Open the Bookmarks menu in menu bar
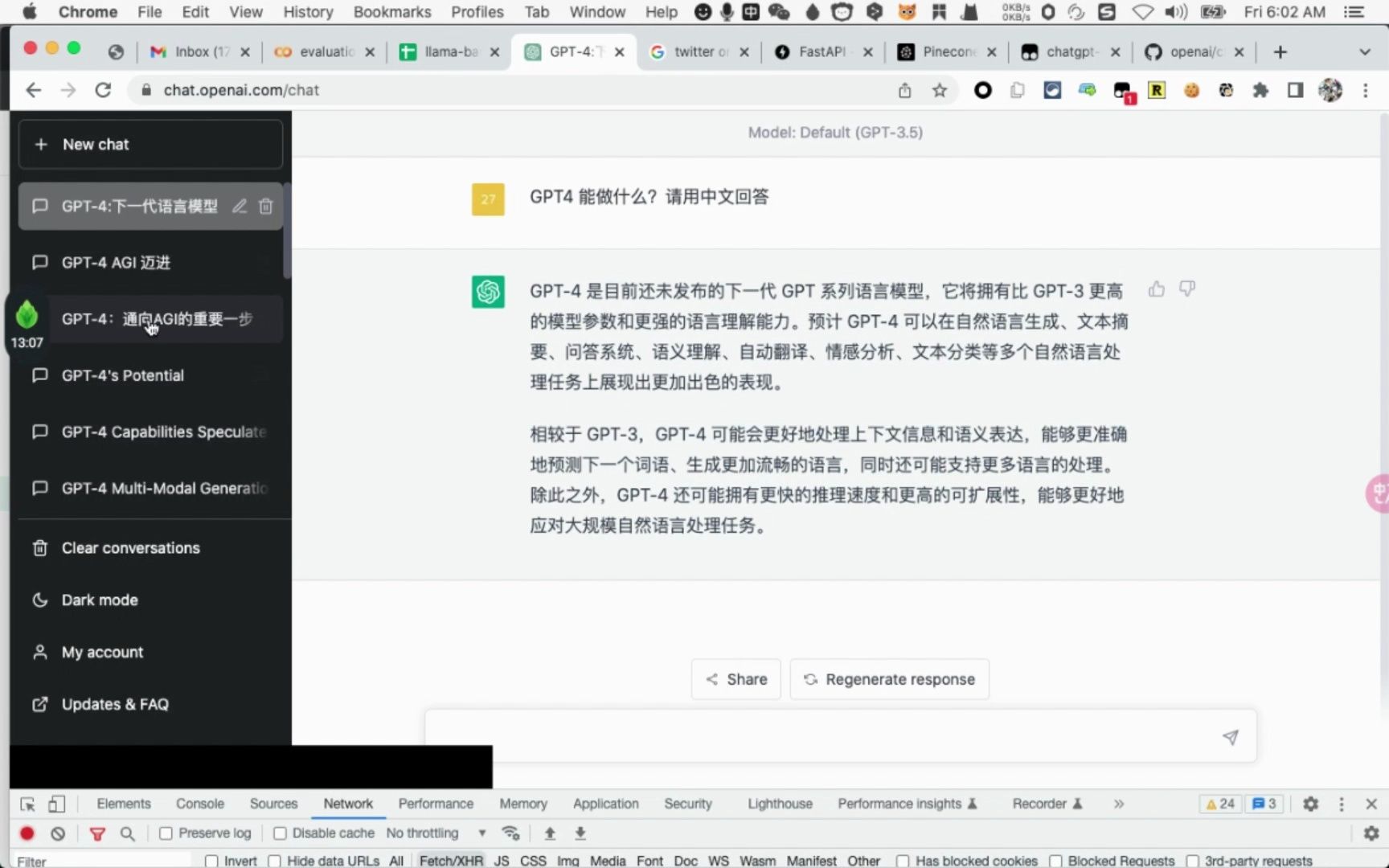 click(392, 12)
